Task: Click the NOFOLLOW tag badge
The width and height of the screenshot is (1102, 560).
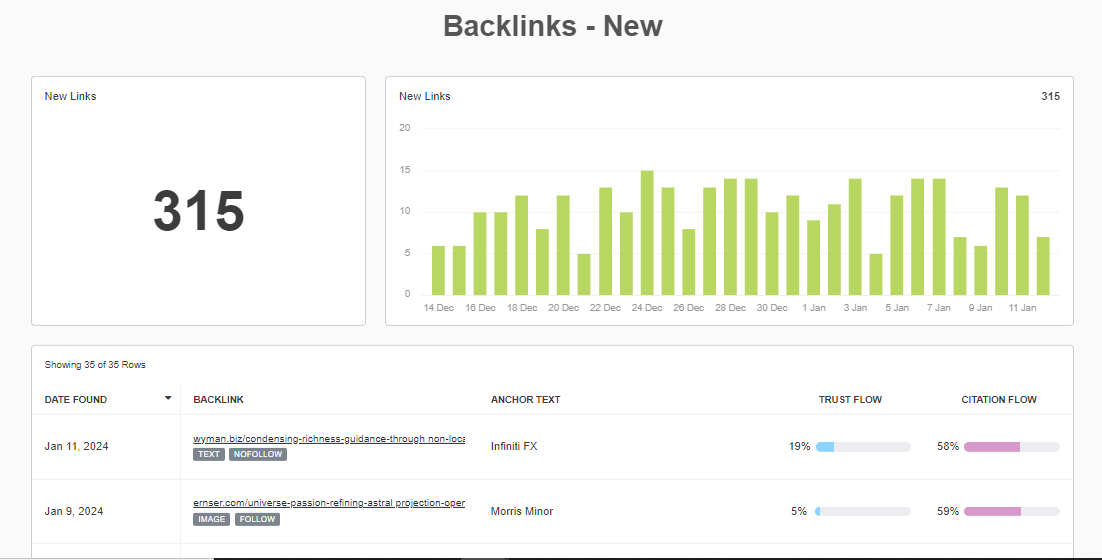Action: pyautogui.click(x=258, y=454)
